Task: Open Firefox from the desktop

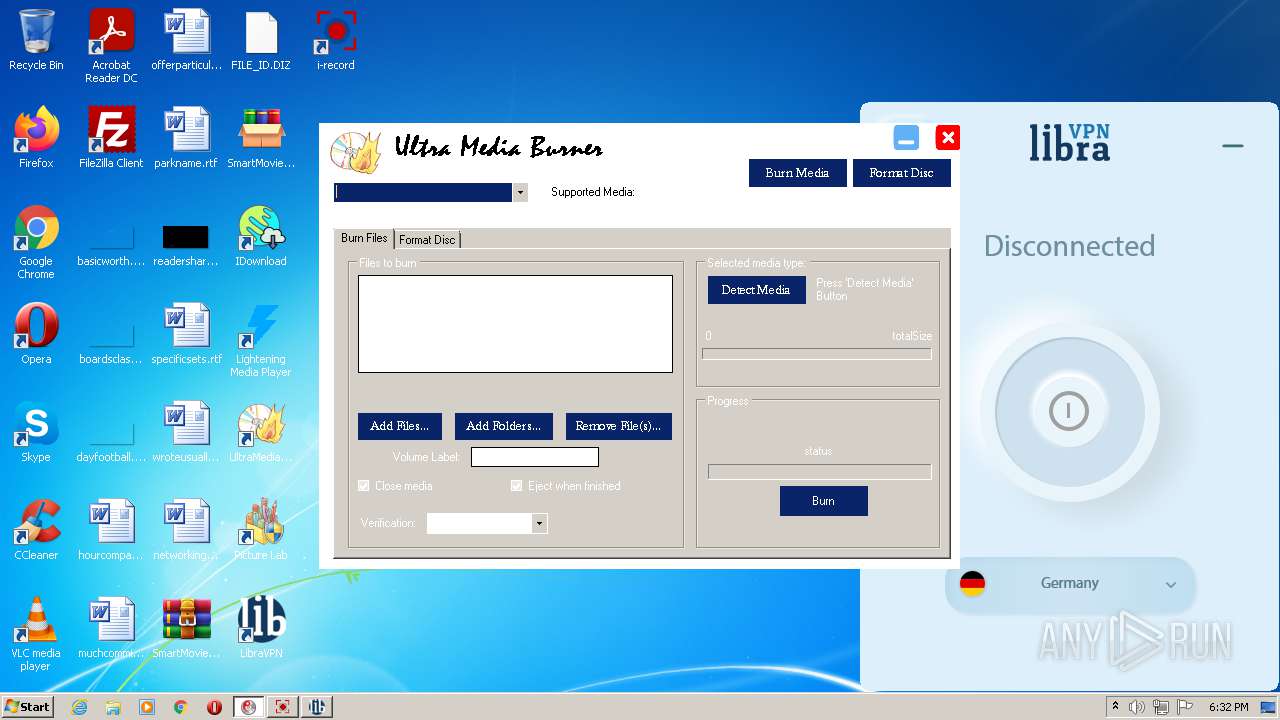Action: pos(36,138)
